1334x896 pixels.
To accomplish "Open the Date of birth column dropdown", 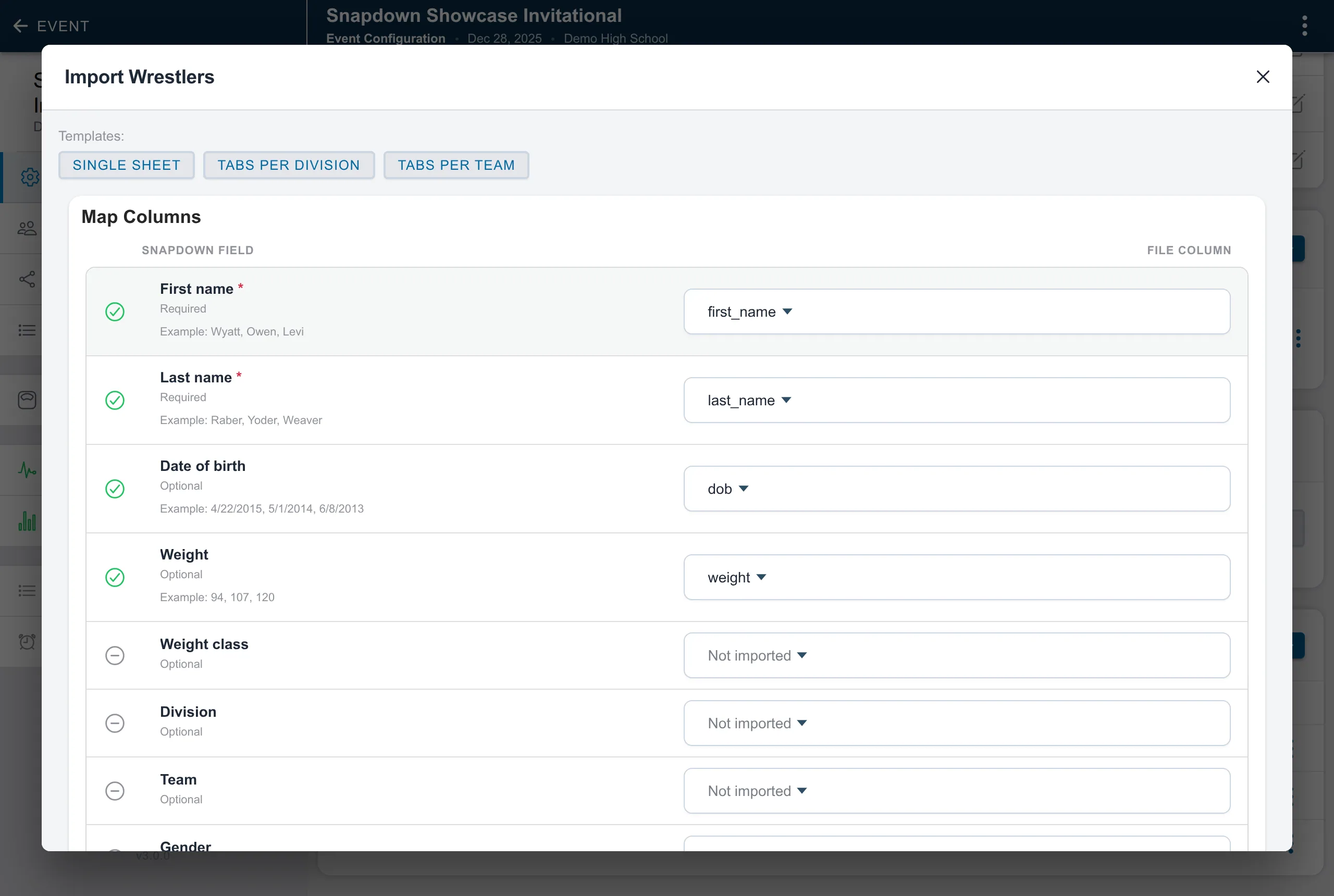I will [x=956, y=489].
